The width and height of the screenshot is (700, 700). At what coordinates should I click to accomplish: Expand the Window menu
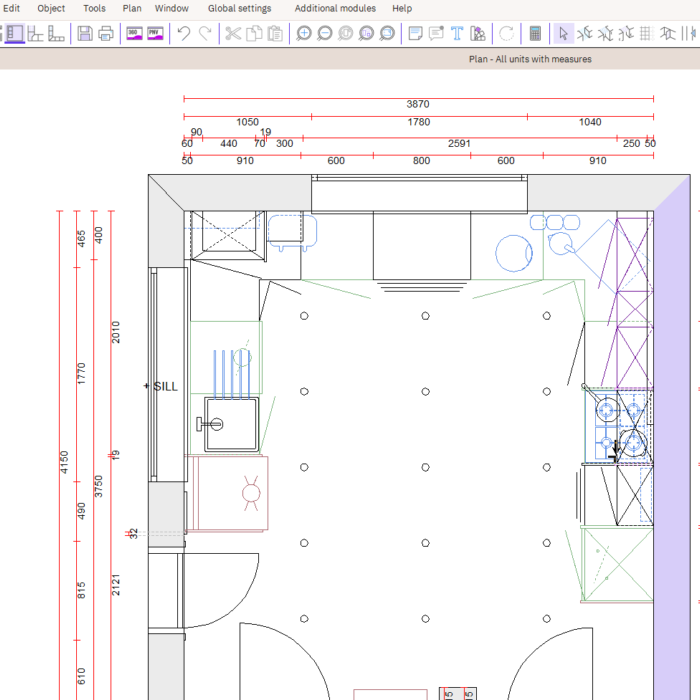click(x=172, y=8)
